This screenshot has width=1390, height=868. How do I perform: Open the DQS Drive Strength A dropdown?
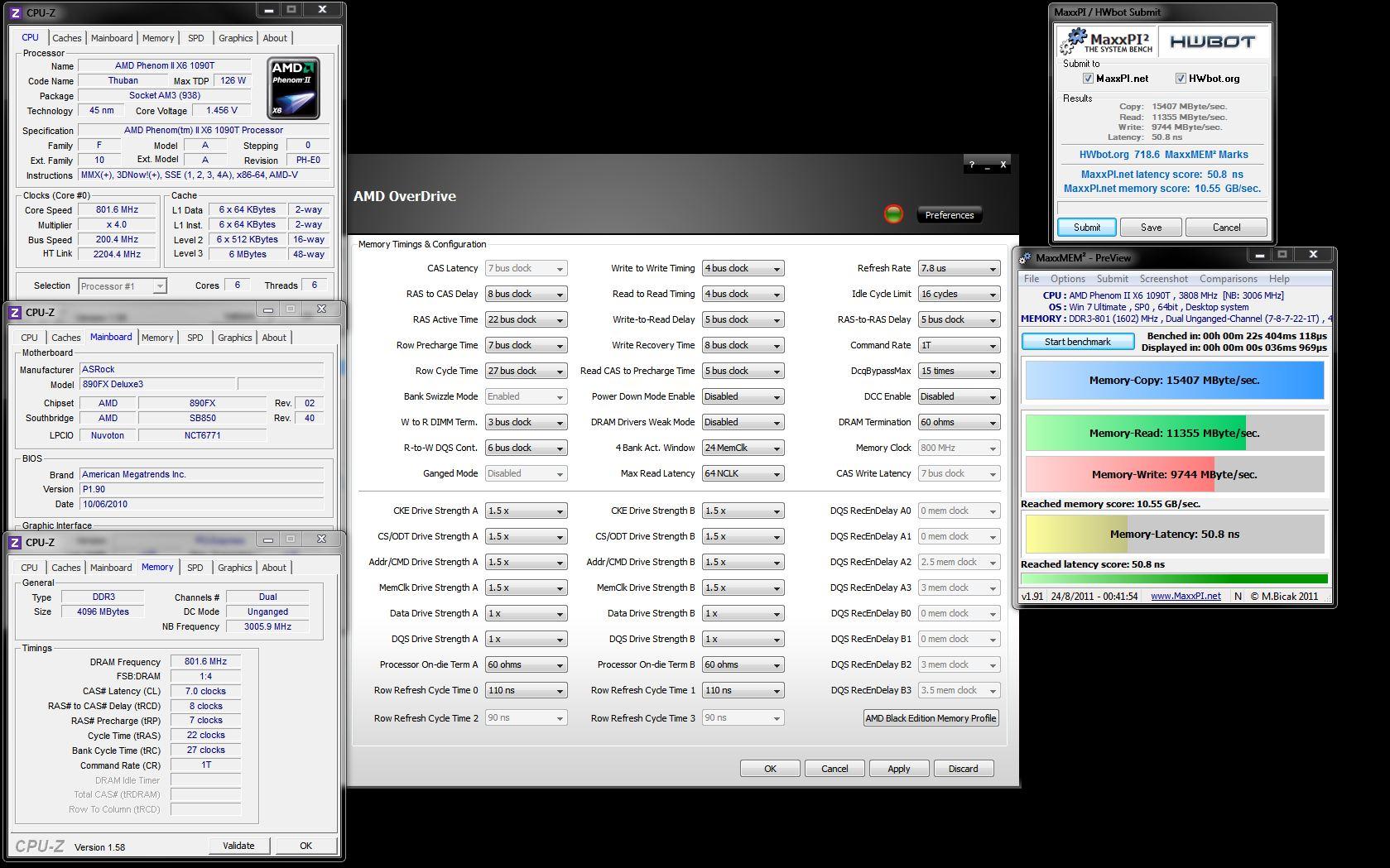point(526,639)
